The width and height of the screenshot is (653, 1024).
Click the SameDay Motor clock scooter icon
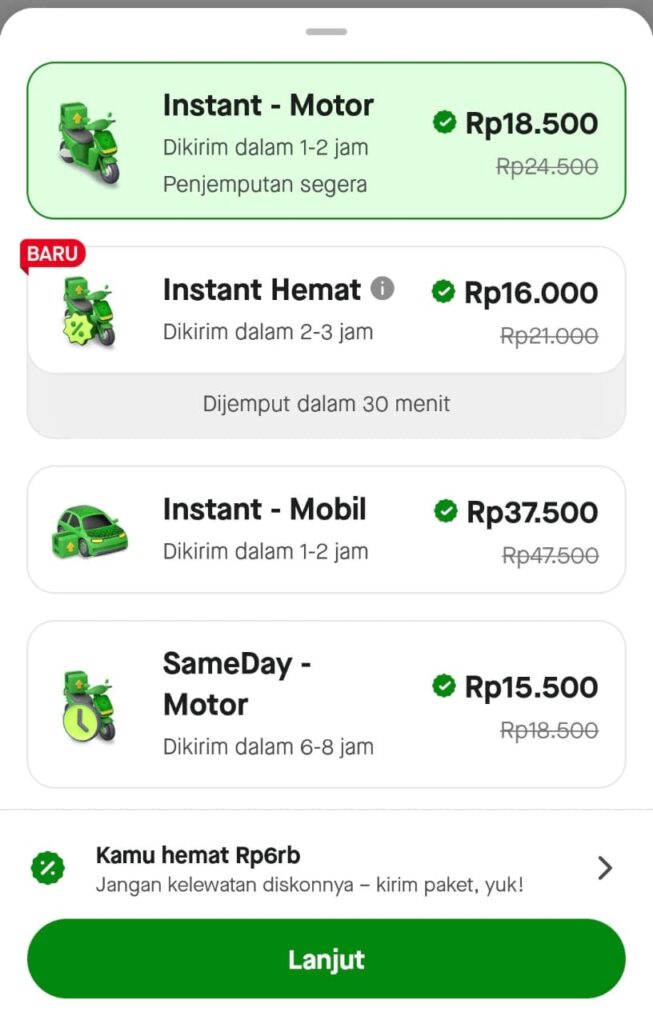click(x=88, y=705)
